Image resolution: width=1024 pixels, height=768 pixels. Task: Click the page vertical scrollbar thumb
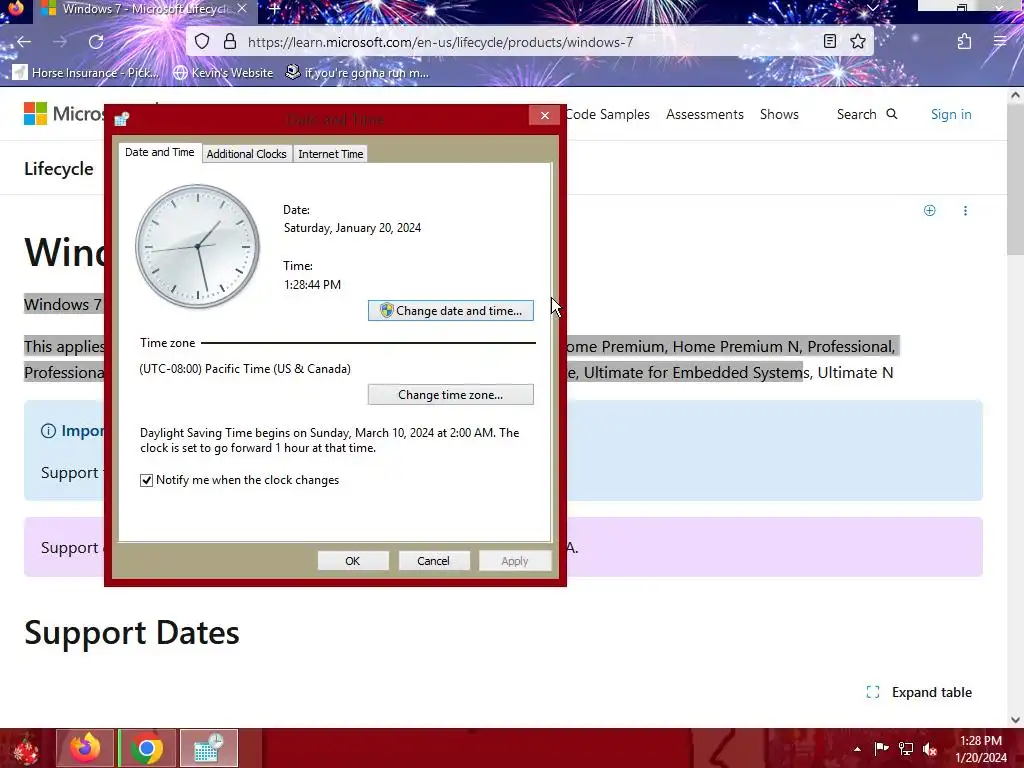tap(1015, 180)
